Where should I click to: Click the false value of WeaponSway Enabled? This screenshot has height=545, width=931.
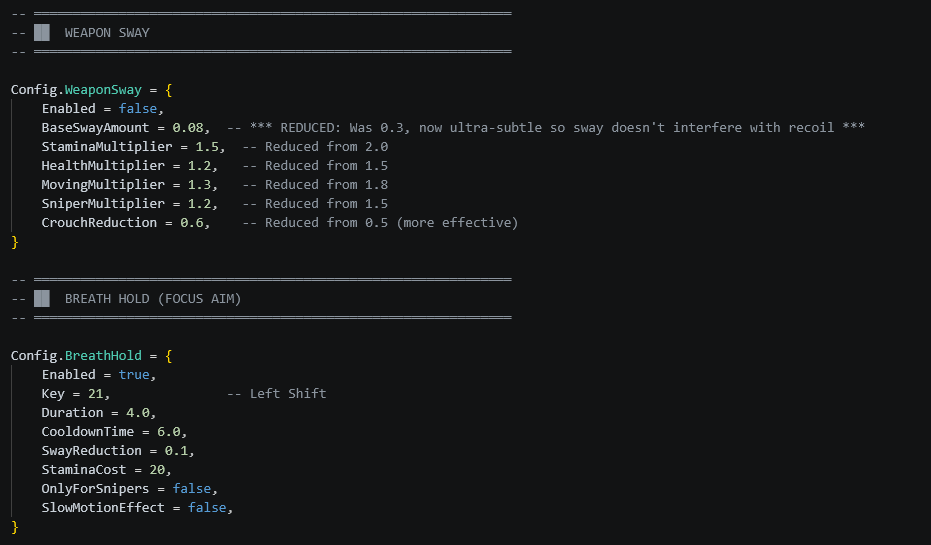pos(138,109)
